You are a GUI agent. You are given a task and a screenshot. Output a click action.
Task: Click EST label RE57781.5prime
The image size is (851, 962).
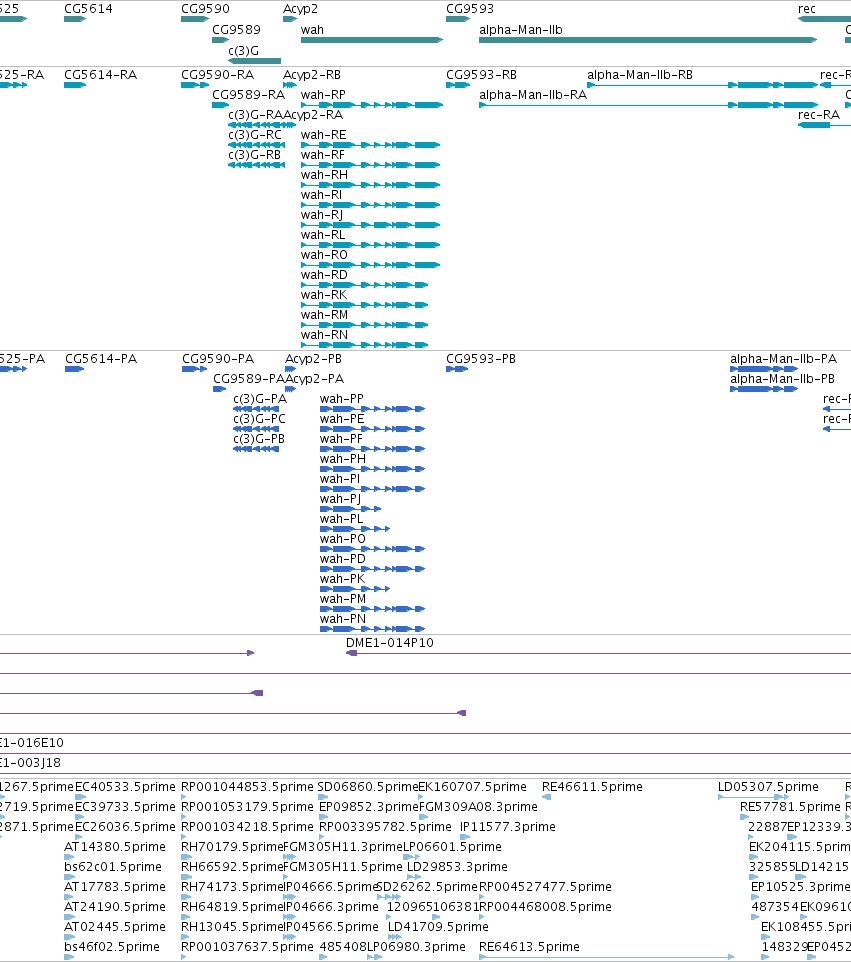pyautogui.click(x=790, y=807)
